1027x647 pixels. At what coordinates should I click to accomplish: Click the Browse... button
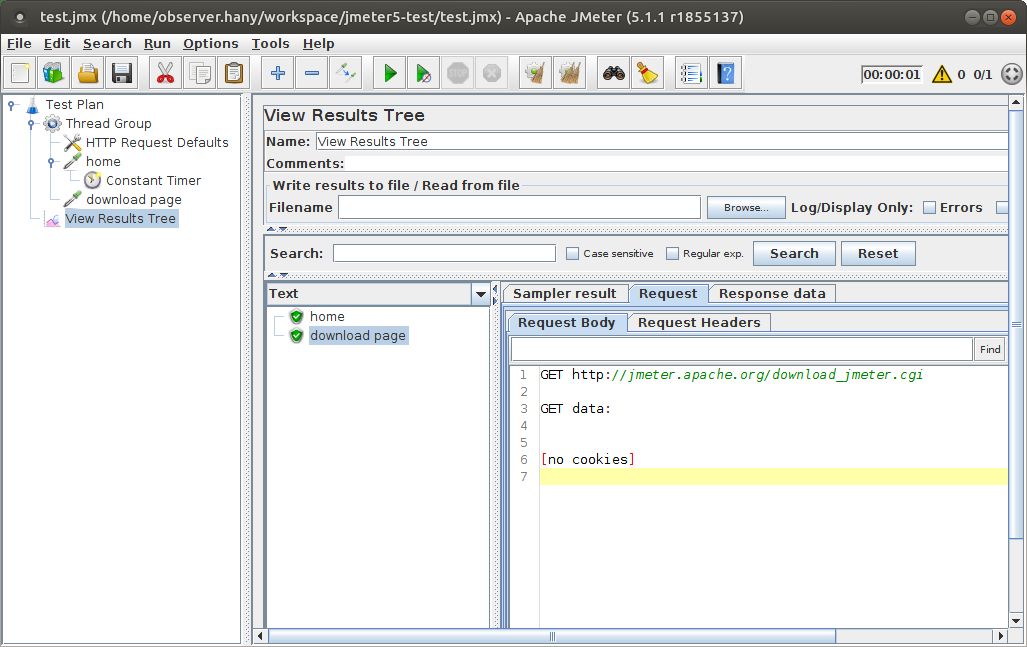point(746,208)
